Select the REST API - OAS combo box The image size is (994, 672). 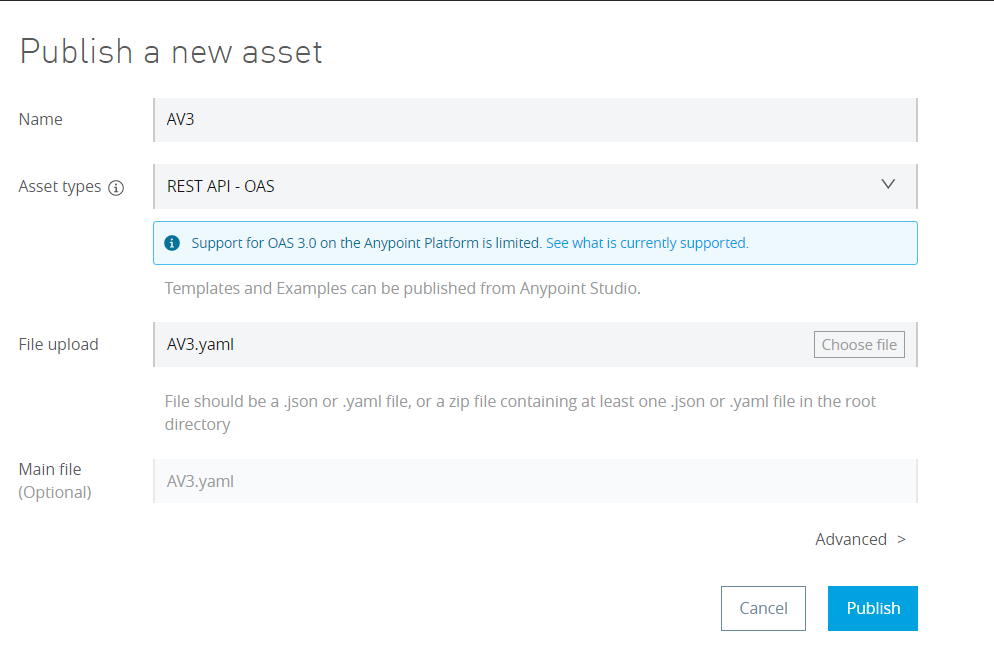point(535,186)
